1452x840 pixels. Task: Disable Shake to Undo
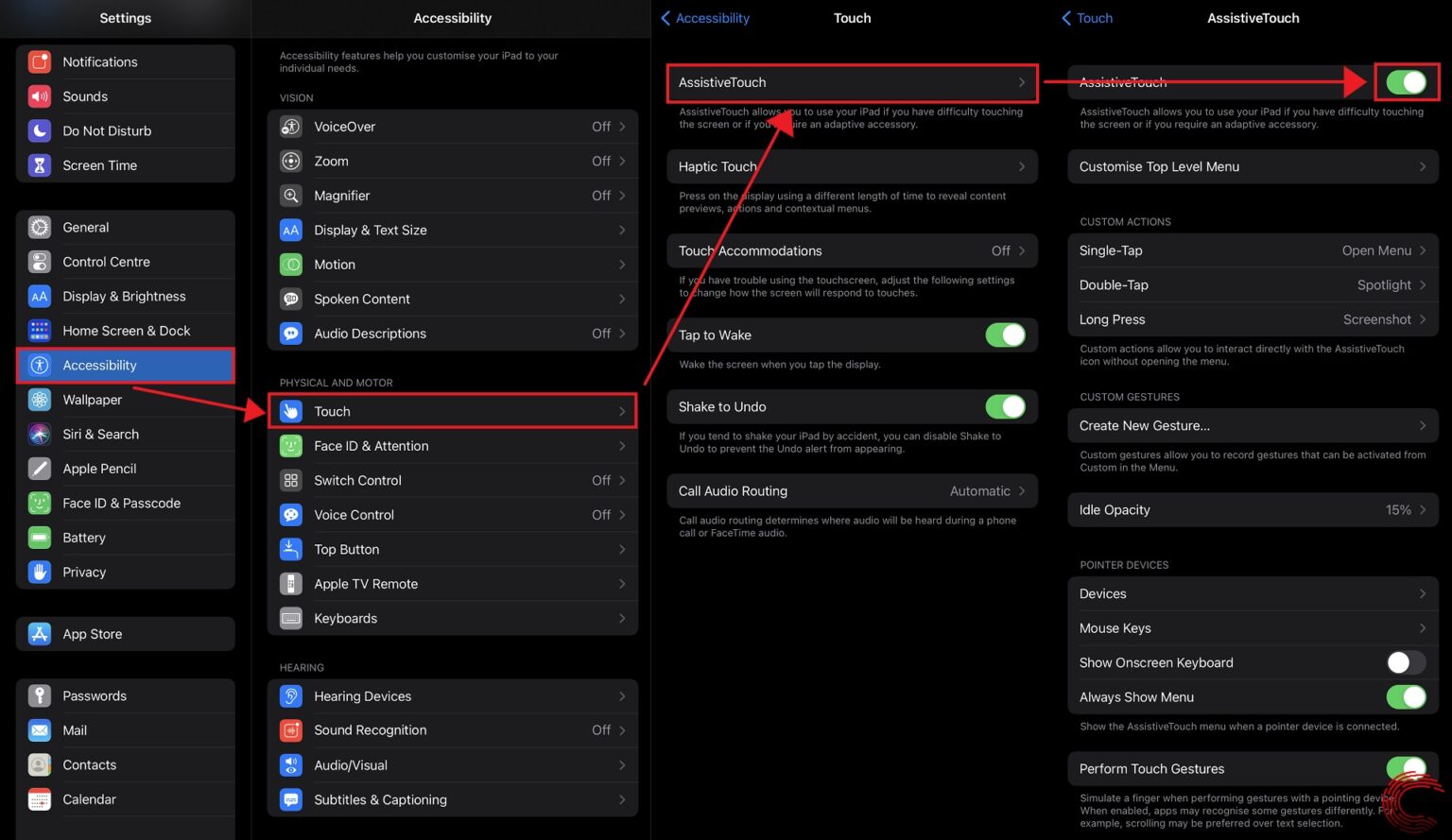[x=1005, y=406]
